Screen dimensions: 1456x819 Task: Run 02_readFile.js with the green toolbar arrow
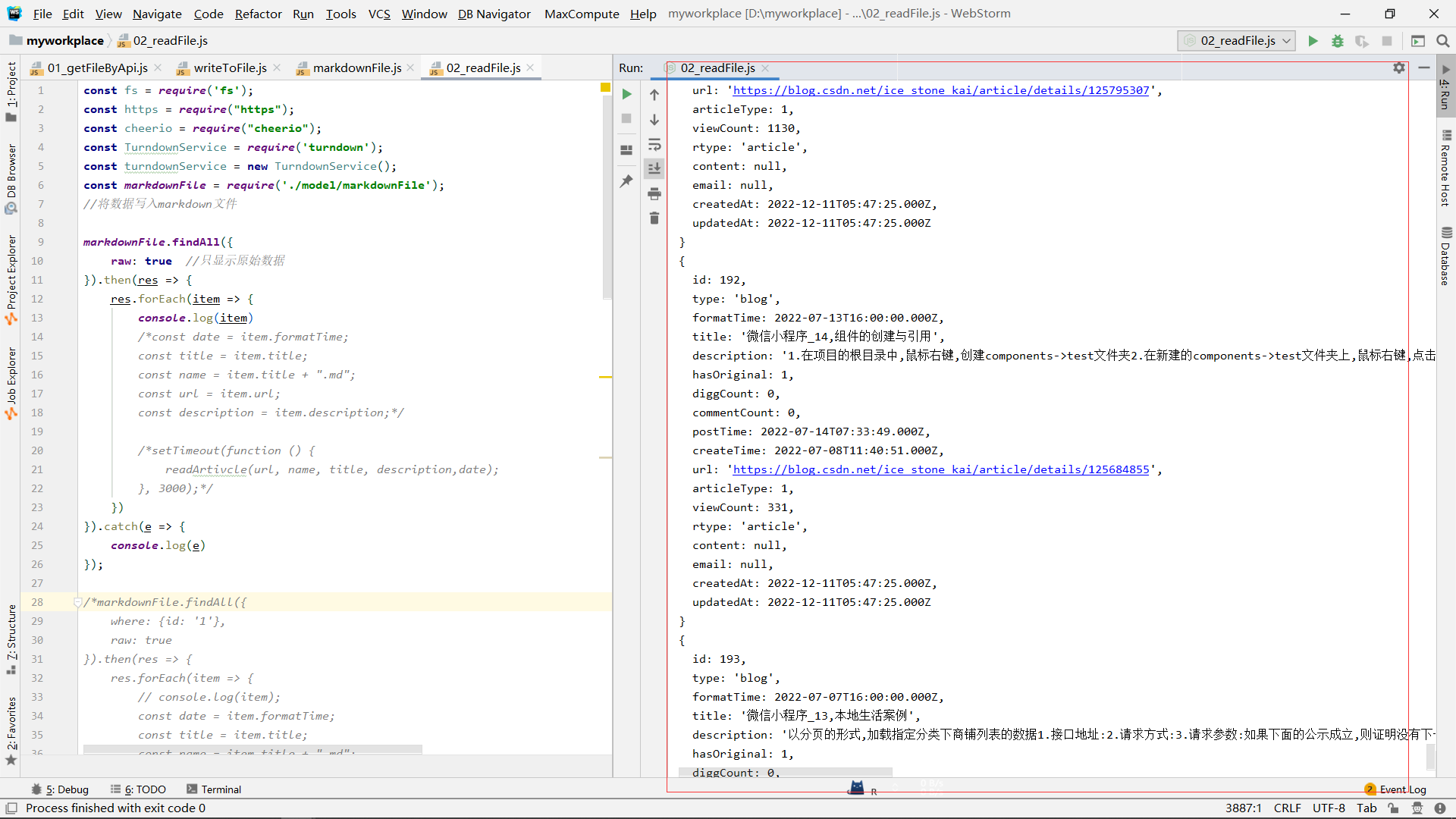click(1313, 41)
